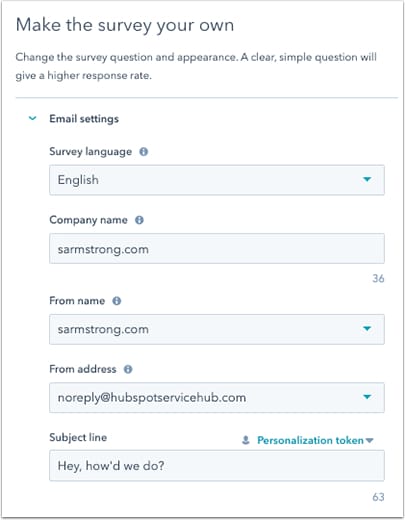Open the From name dropdown
Viewport: 405px width, 520px height.
217,329
